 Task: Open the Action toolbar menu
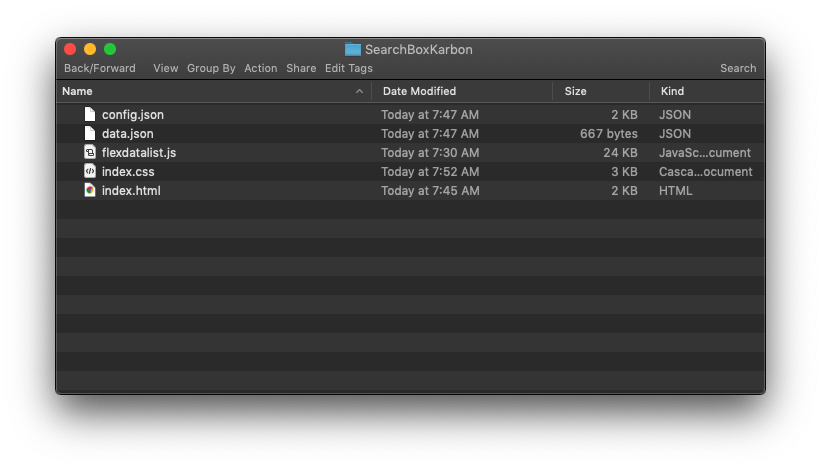point(261,68)
